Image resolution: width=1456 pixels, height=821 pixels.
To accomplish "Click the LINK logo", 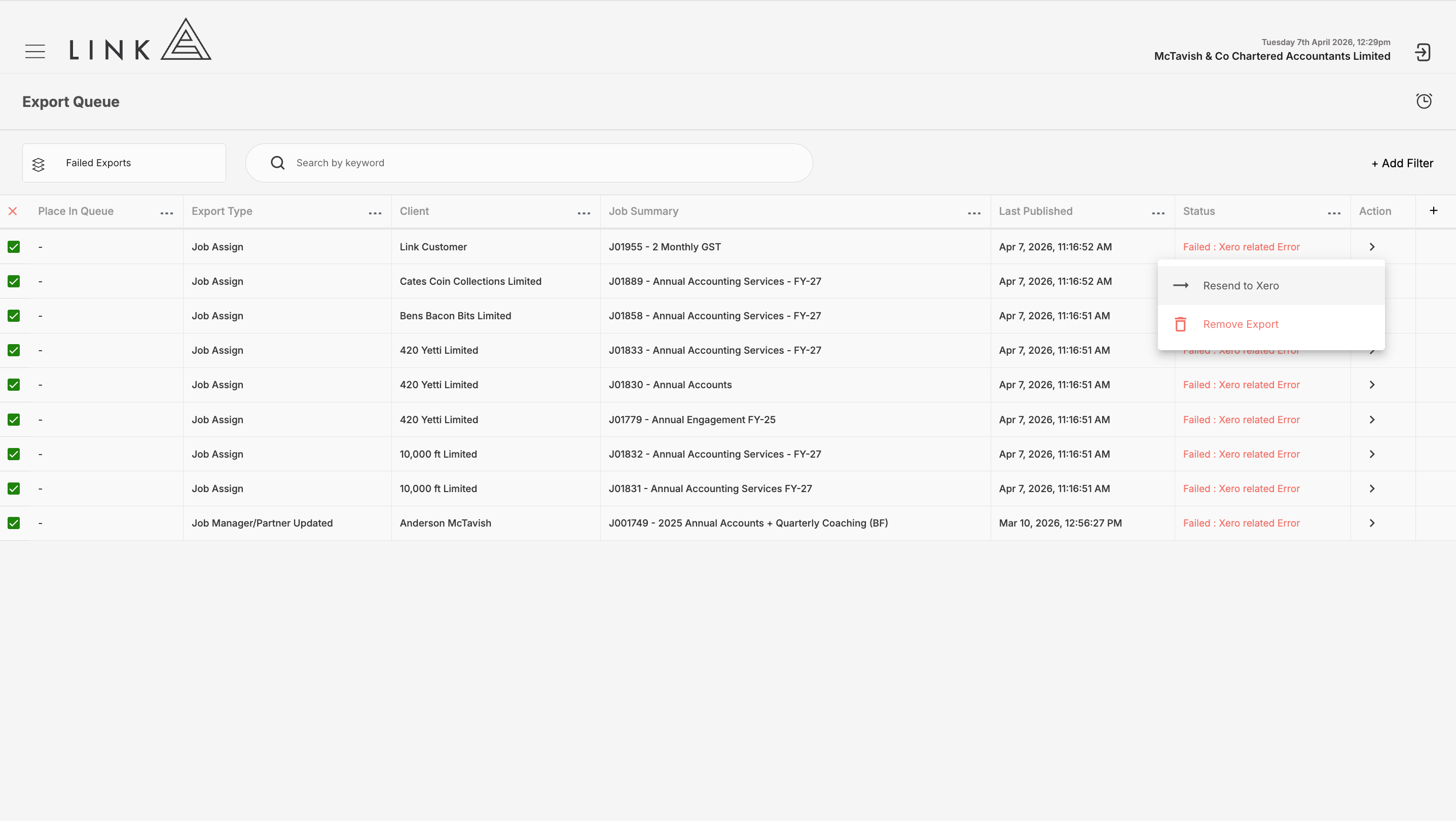I will pos(140,39).
